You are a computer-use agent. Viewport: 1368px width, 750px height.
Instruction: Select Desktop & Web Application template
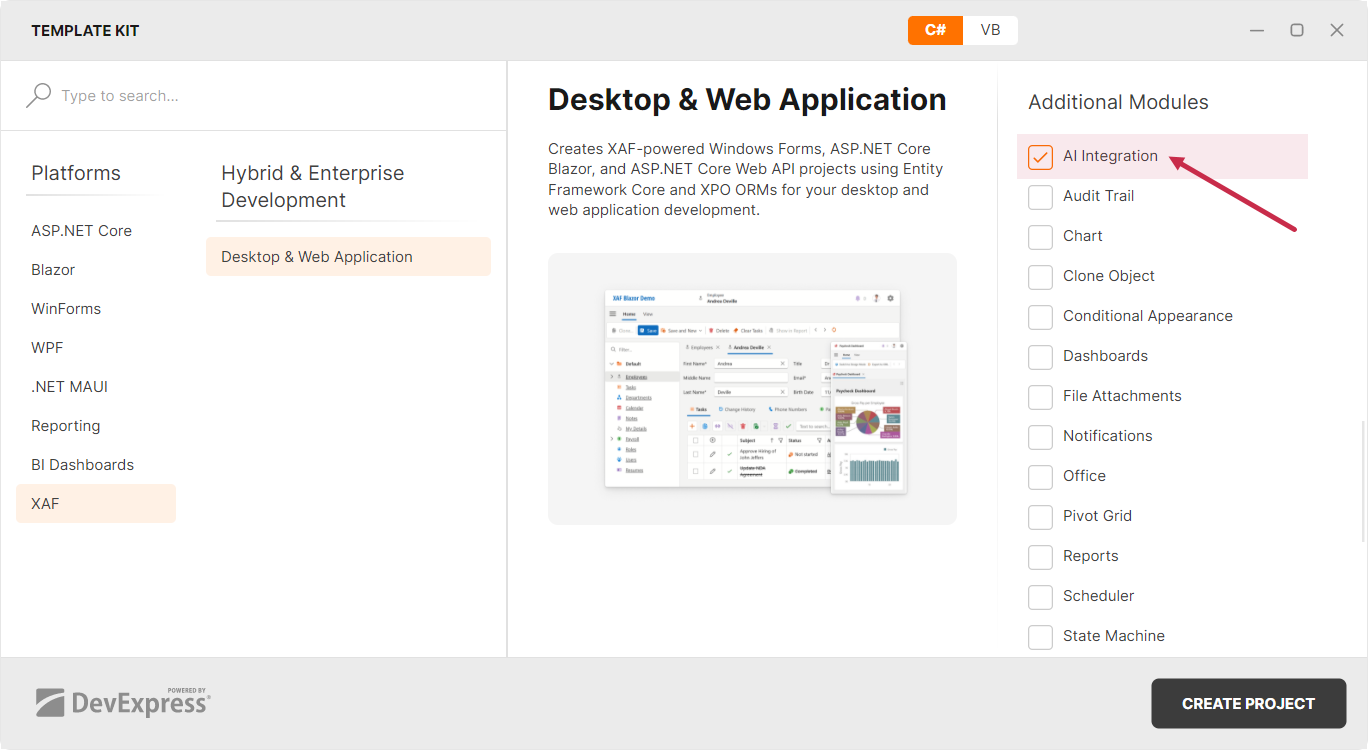348,256
